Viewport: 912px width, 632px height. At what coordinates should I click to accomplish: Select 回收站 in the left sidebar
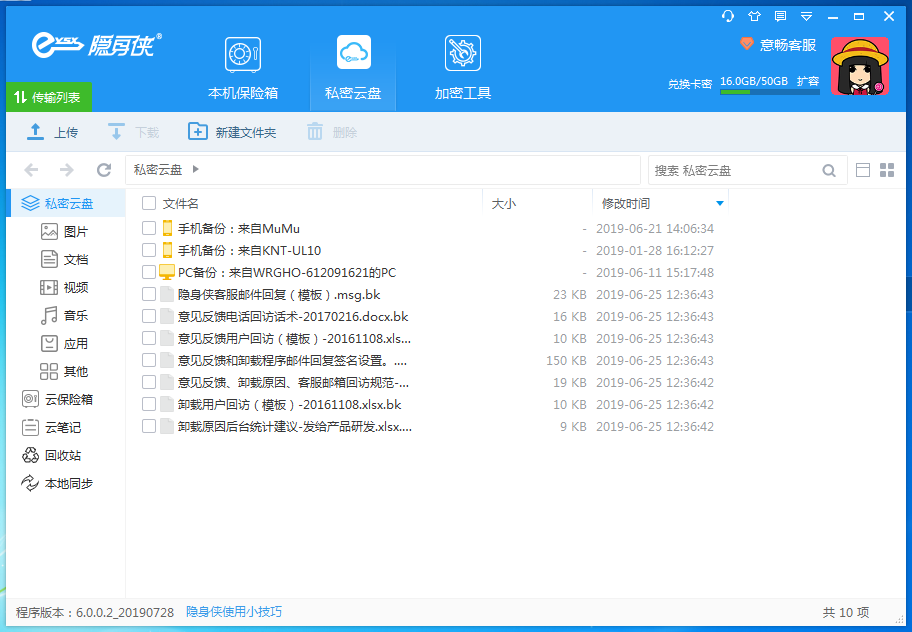[x=62, y=455]
